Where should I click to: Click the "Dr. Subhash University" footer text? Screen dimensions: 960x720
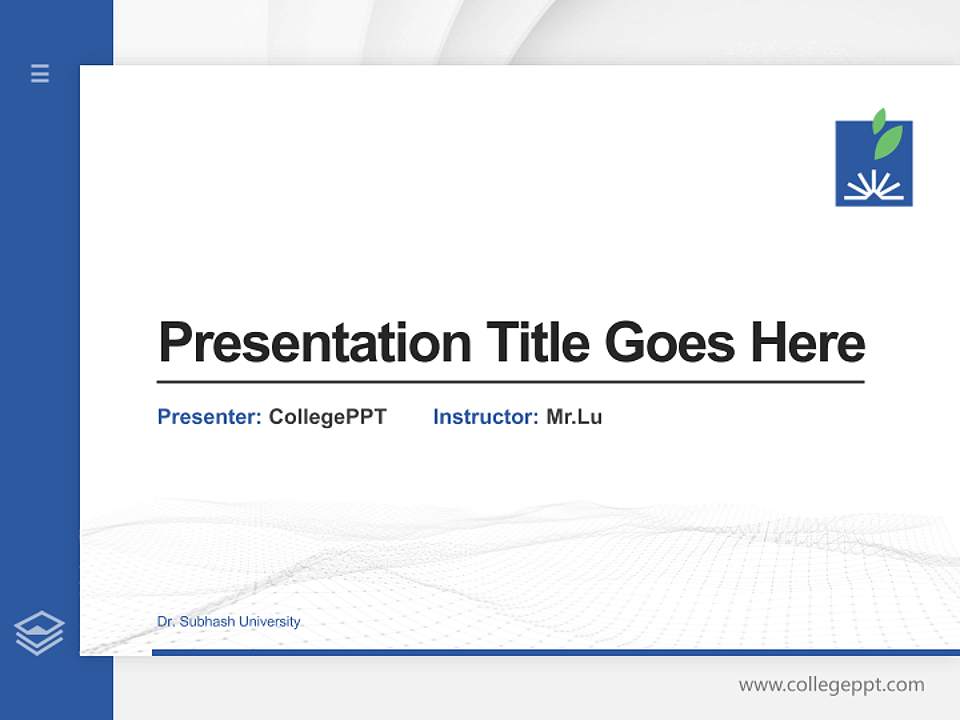[229, 621]
